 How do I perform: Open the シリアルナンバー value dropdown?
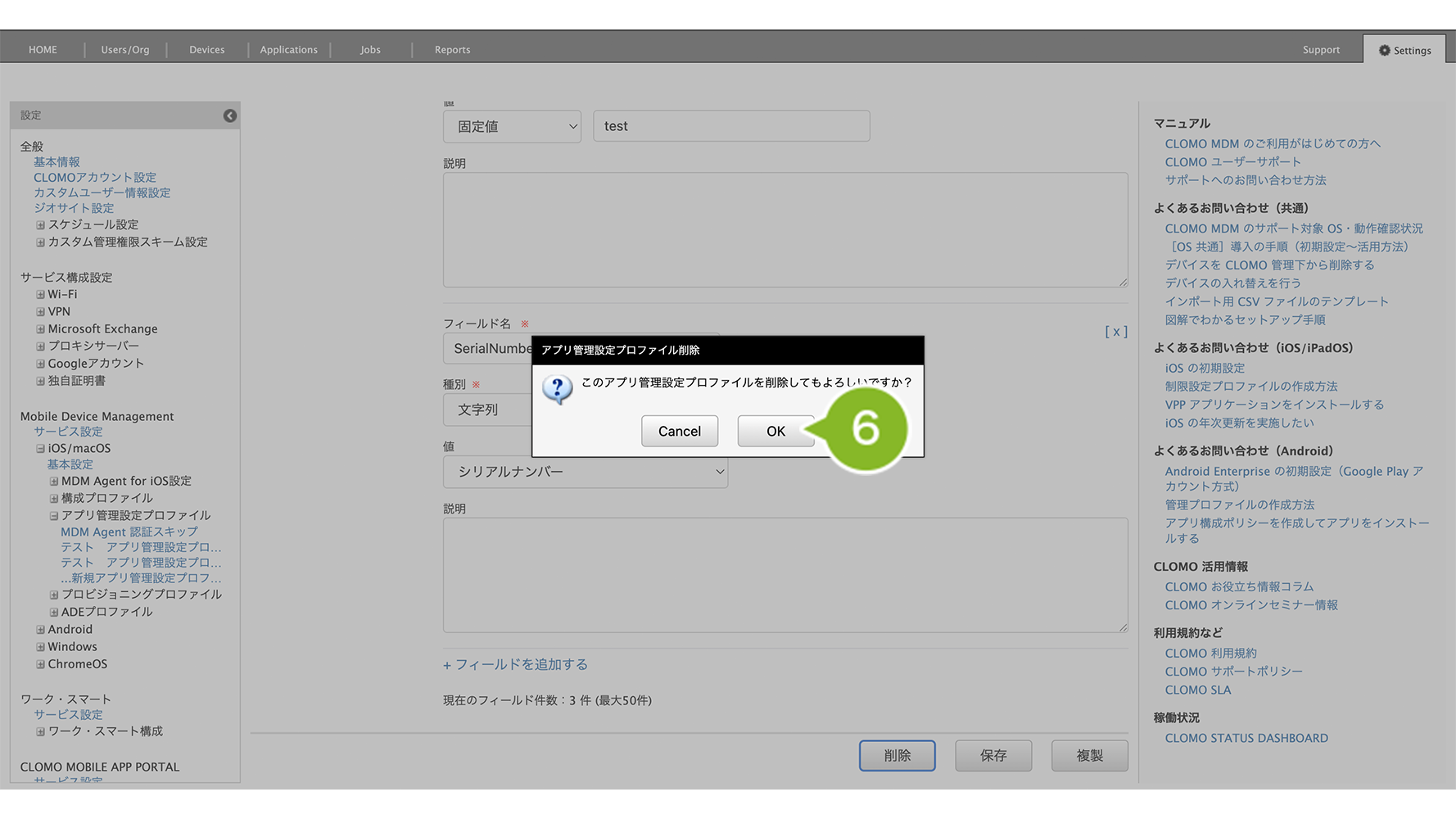585,472
